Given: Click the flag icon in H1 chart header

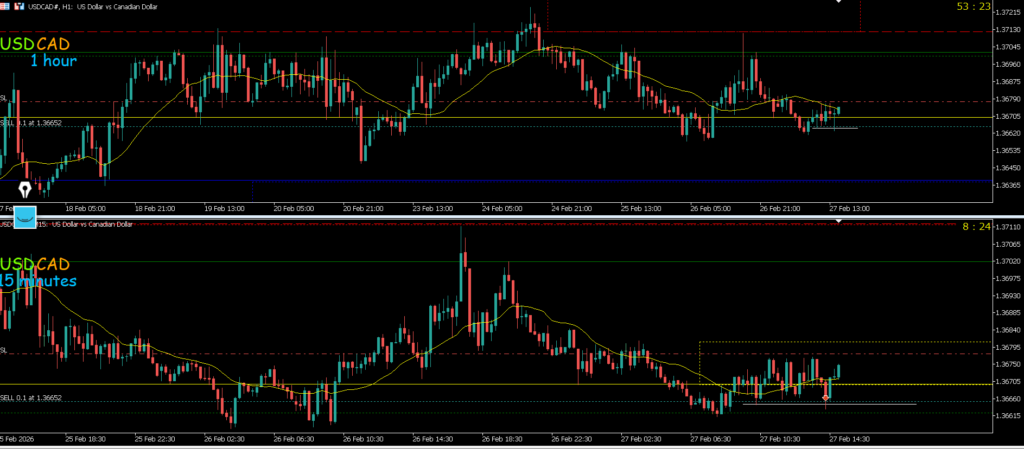Looking at the screenshot, I should pyautogui.click(x=6, y=7).
